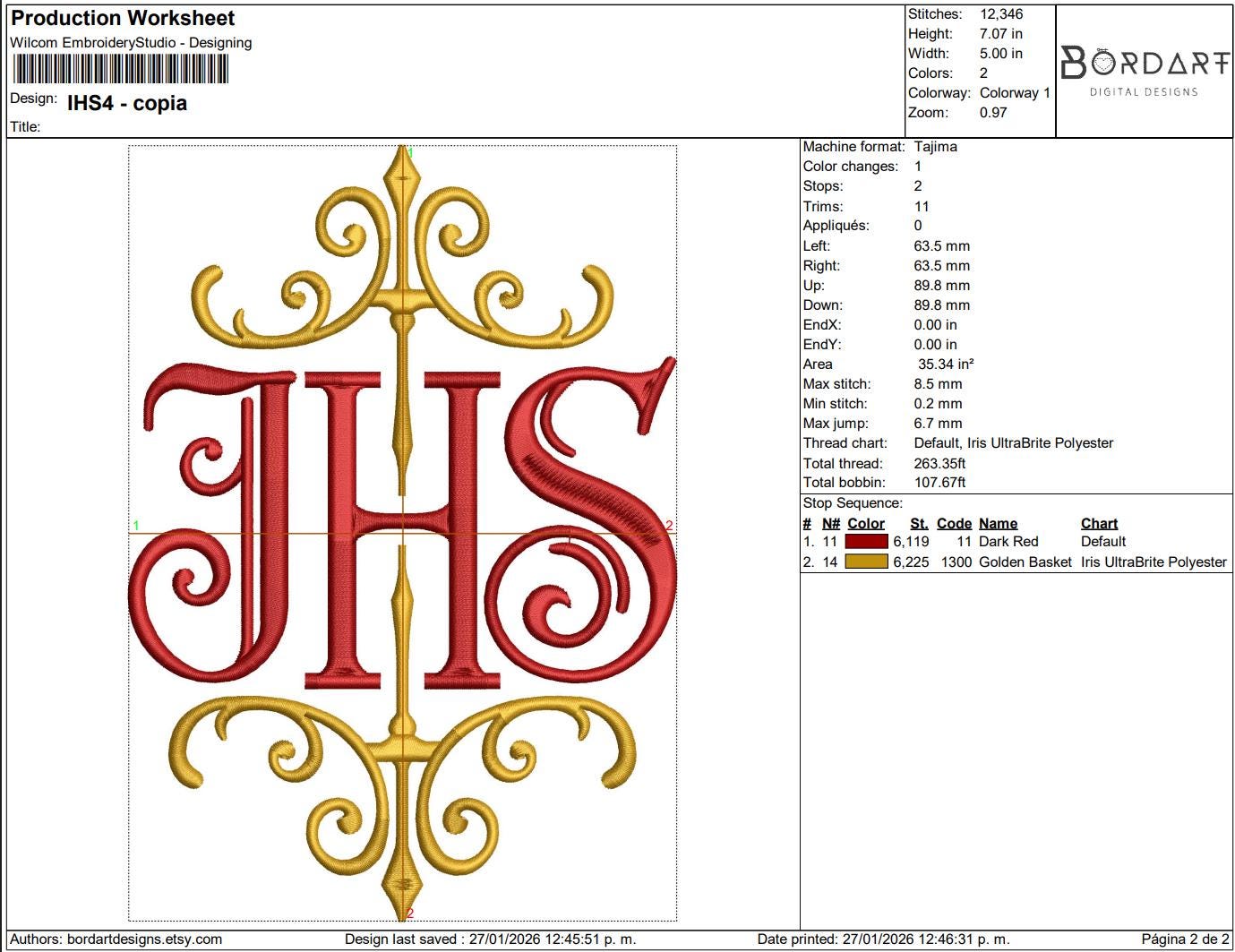
Task: Click the "Code" column header
Action: point(954,523)
